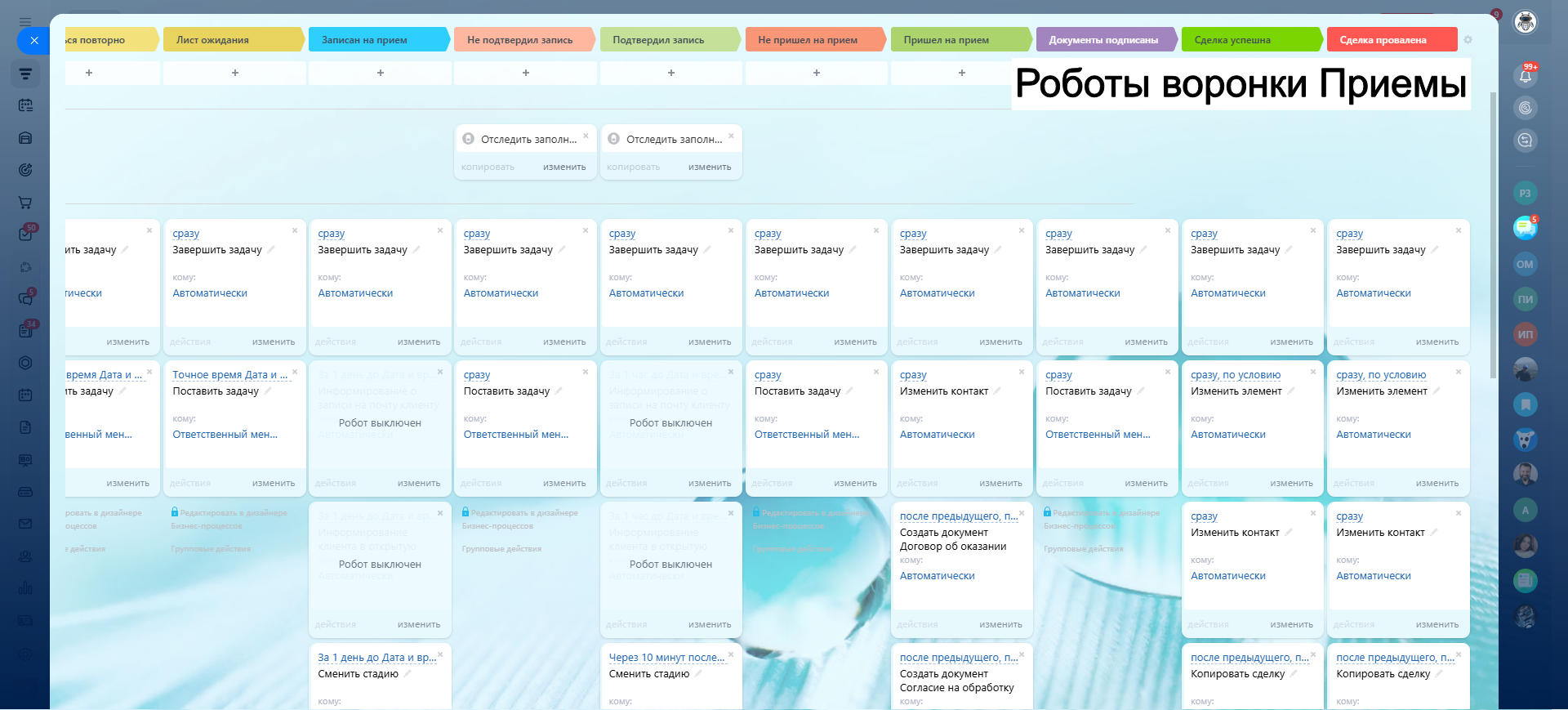Open Через 10 минут после timing of Сменить стадию
1568x710 pixels.
(667, 658)
